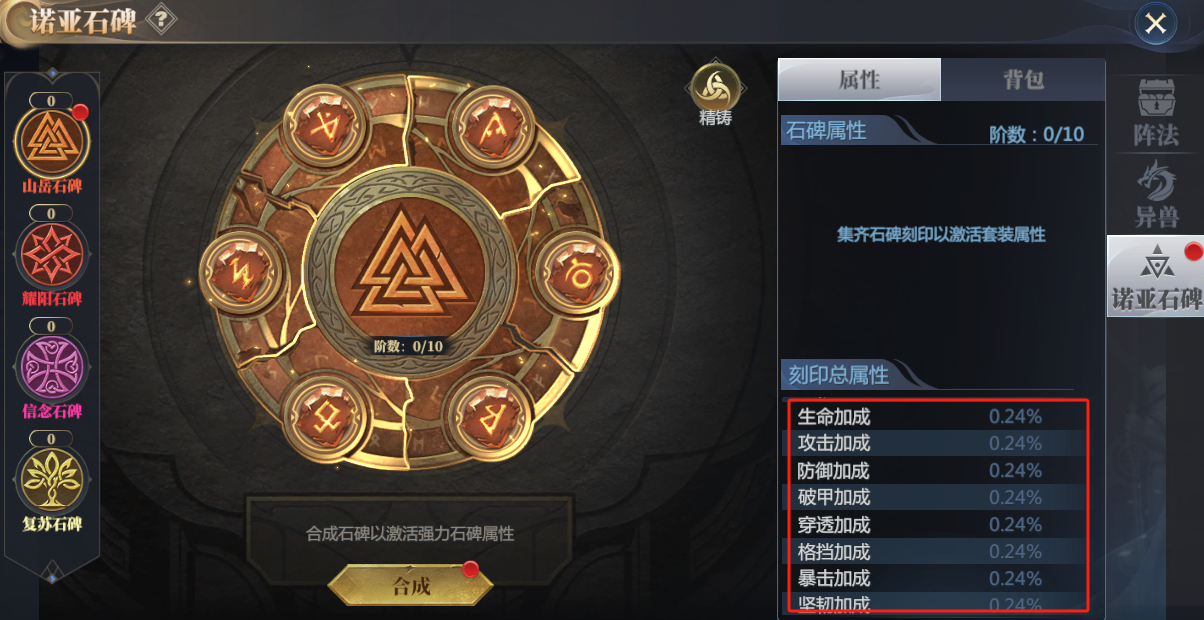Image resolution: width=1204 pixels, height=620 pixels.
Task: Switch to the 背包 tab
Action: click(x=1023, y=79)
